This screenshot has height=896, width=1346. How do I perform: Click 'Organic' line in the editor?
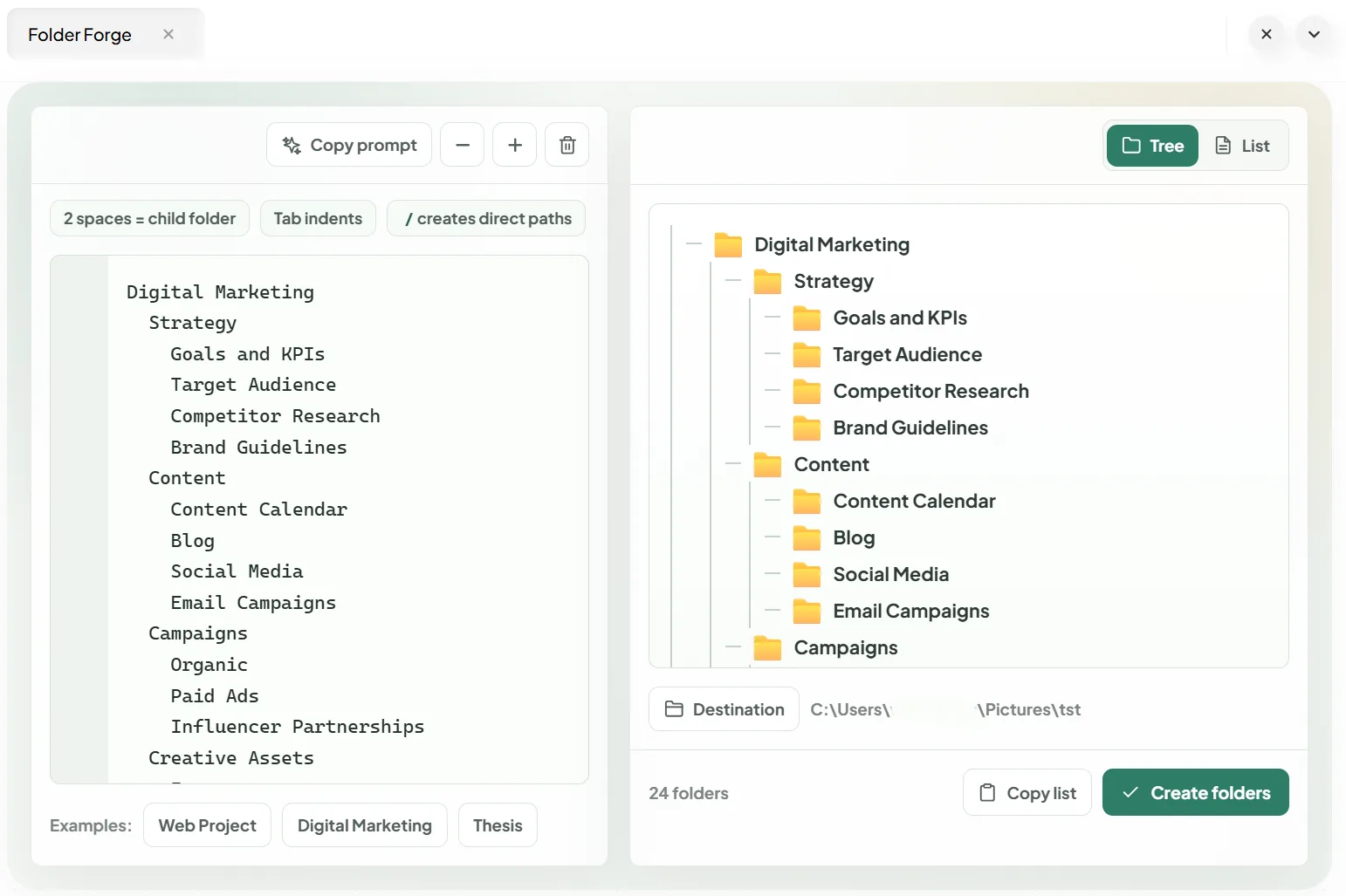209,665
